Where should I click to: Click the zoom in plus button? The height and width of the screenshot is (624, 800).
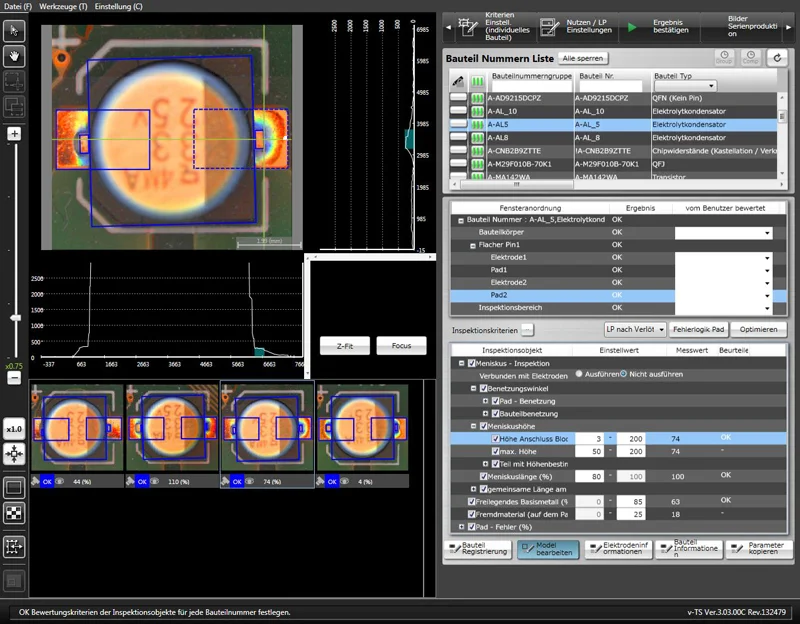pos(14,134)
